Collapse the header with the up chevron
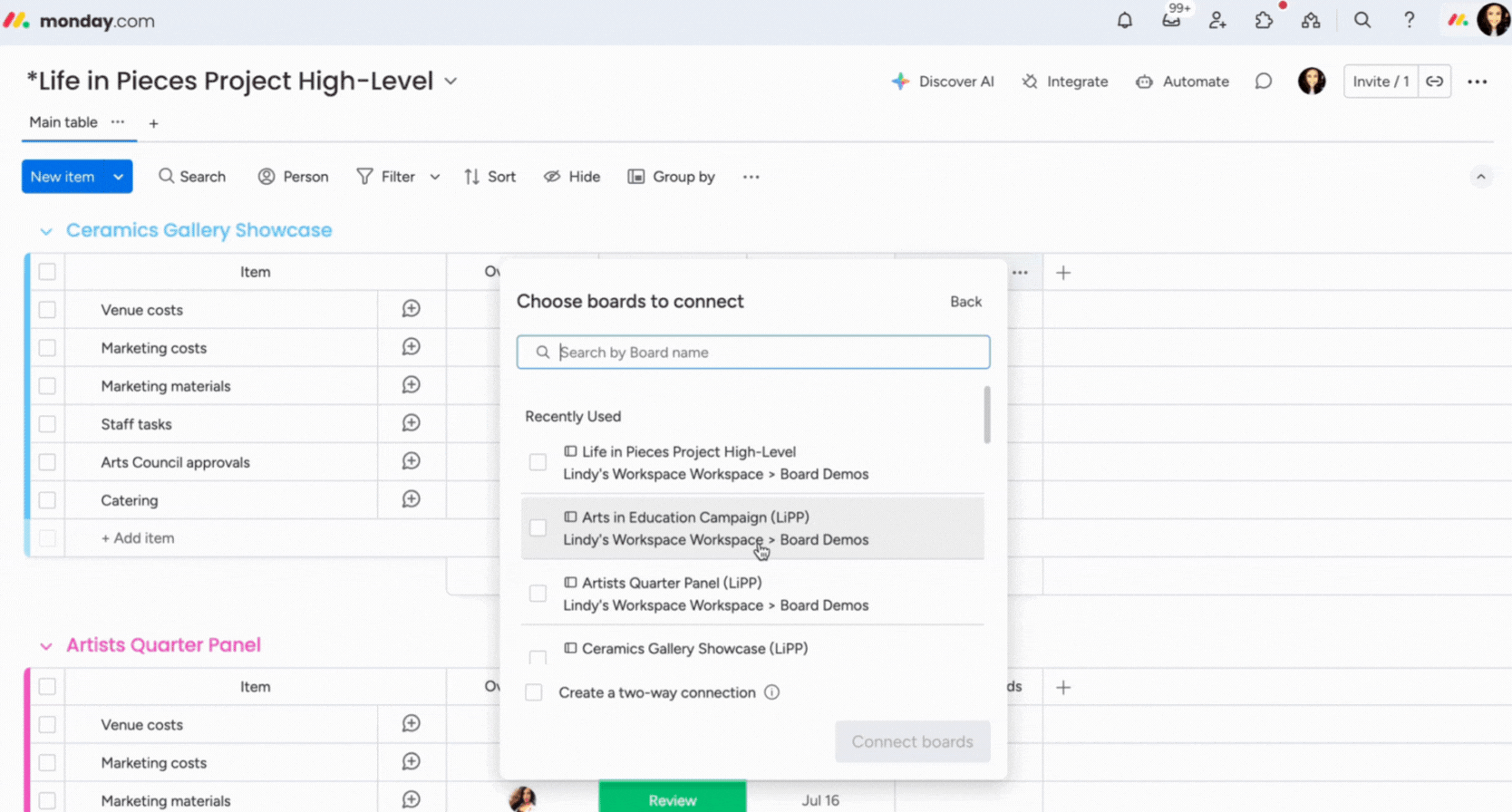Image resolution: width=1512 pixels, height=812 pixels. tap(1480, 177)
